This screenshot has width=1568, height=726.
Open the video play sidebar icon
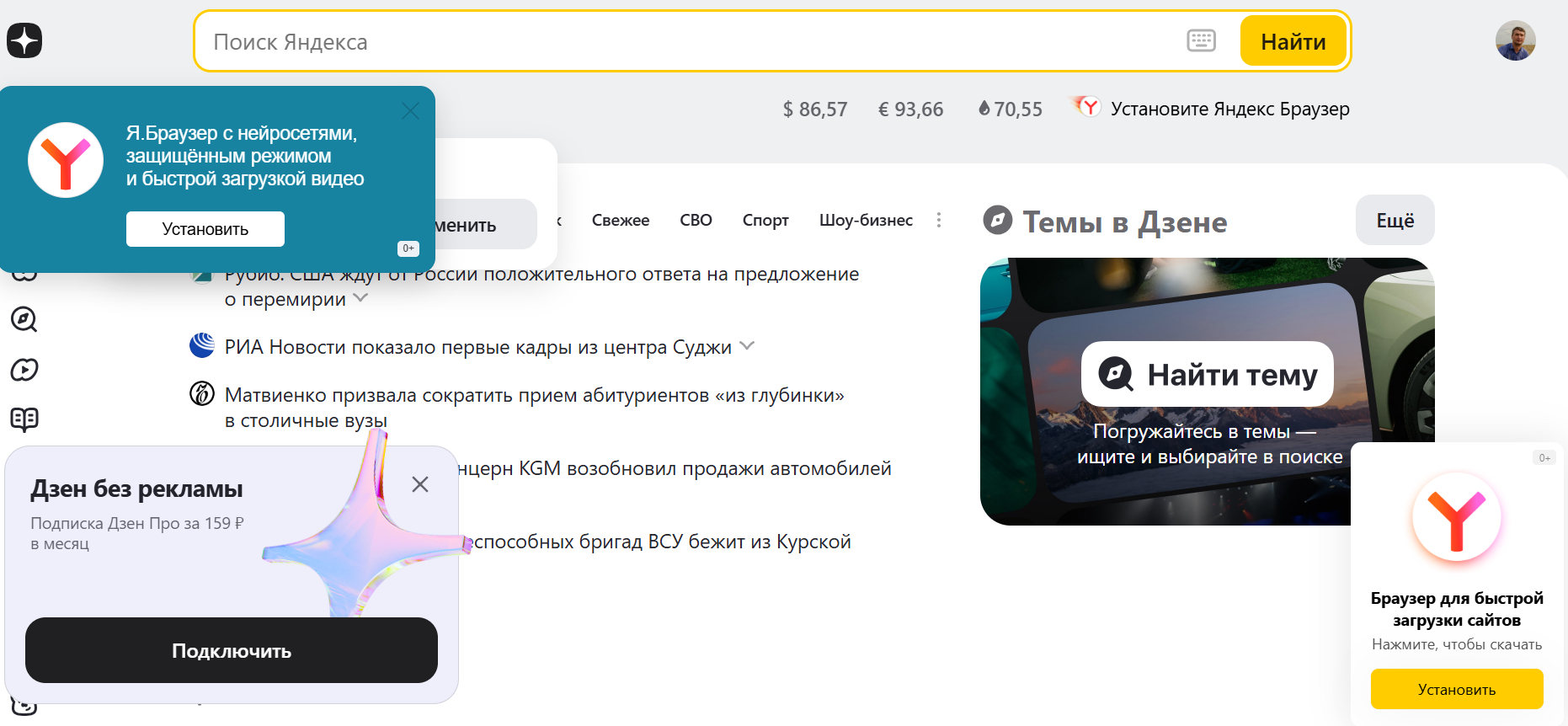point(24,370)
